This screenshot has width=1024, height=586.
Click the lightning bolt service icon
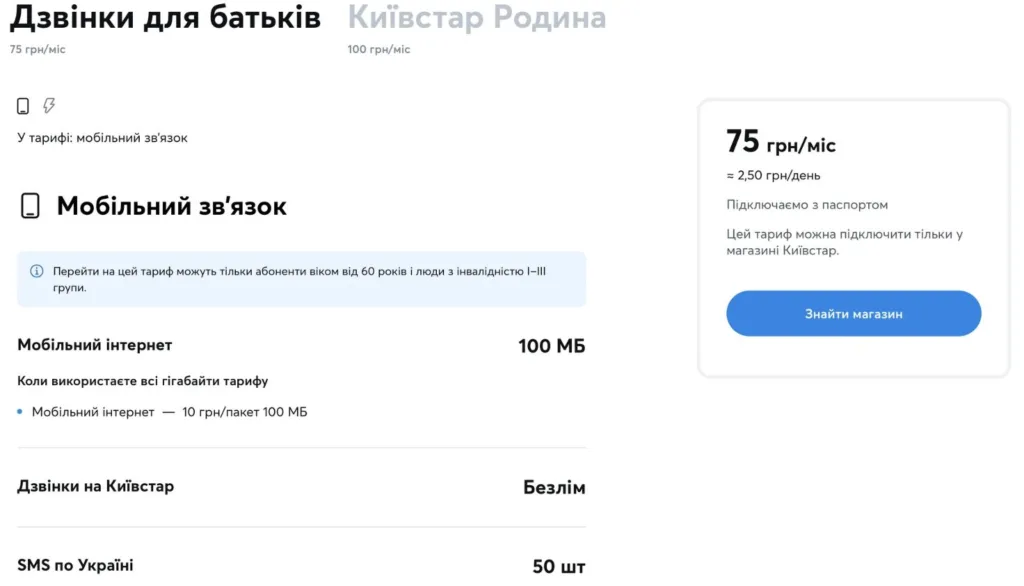click(49, 105)
